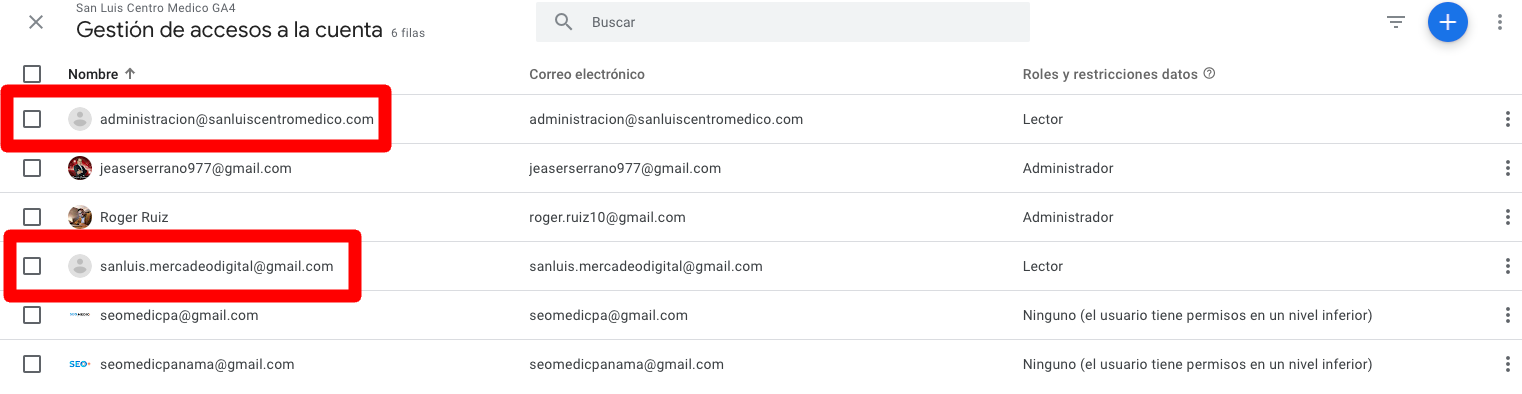1522x394 pixels.
Task: Close the account access management panel
Action: click(x=36, y=22)
